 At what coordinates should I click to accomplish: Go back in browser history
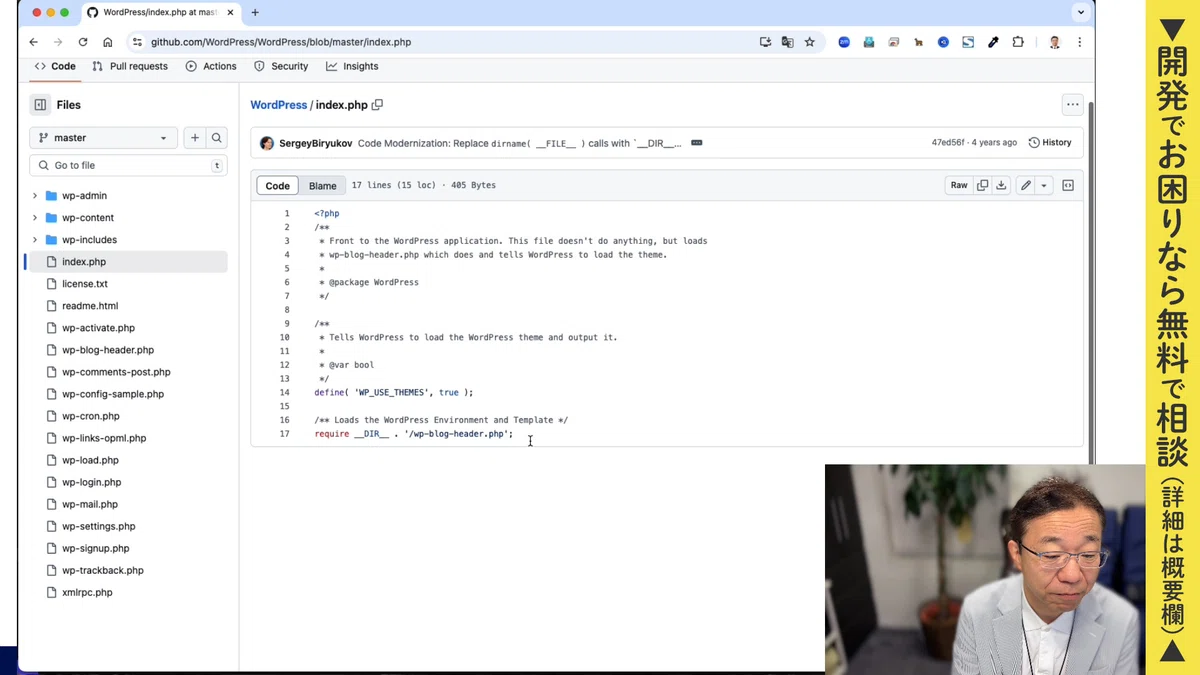pyautogui.click(x=33, y=42)
